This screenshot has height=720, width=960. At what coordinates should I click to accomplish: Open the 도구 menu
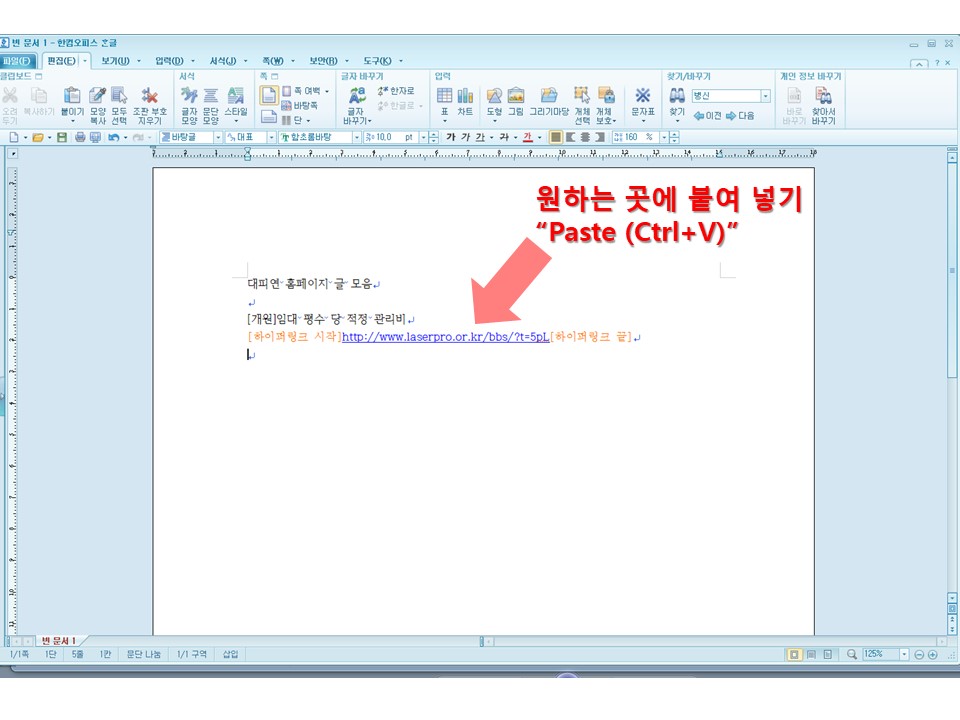(x=378, y=61)
